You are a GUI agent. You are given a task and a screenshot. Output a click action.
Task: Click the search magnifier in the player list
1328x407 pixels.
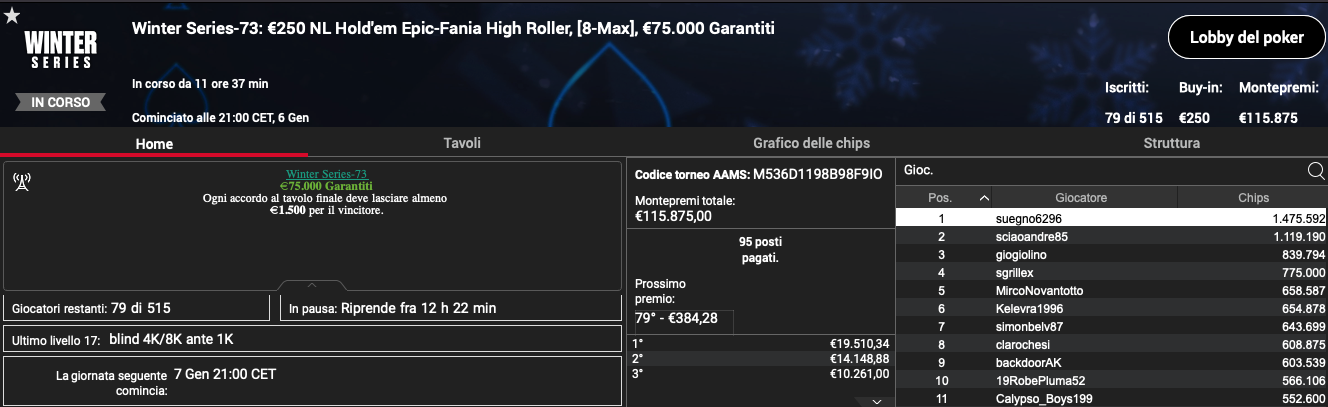(x=1315, y=171)
